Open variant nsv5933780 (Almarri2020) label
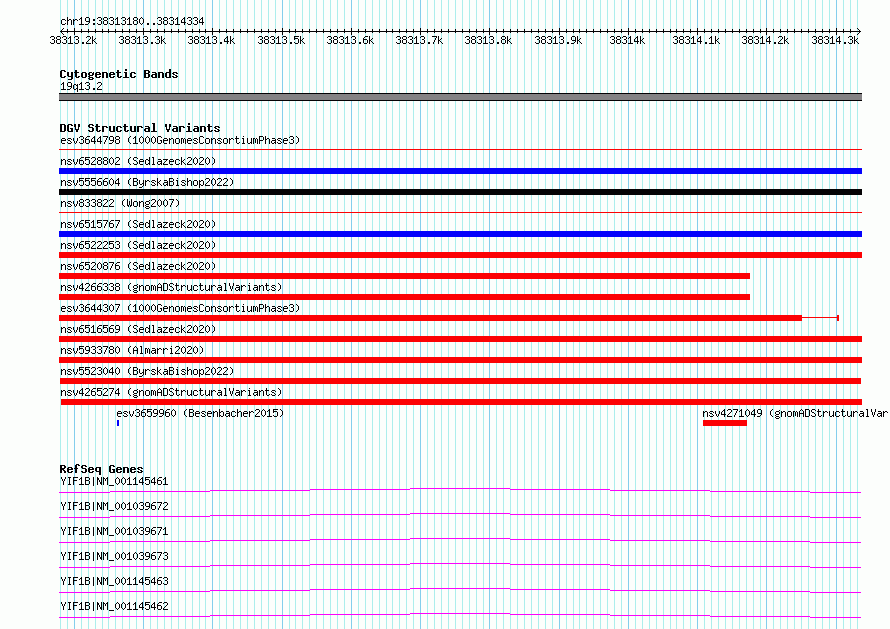 point(132,350)
